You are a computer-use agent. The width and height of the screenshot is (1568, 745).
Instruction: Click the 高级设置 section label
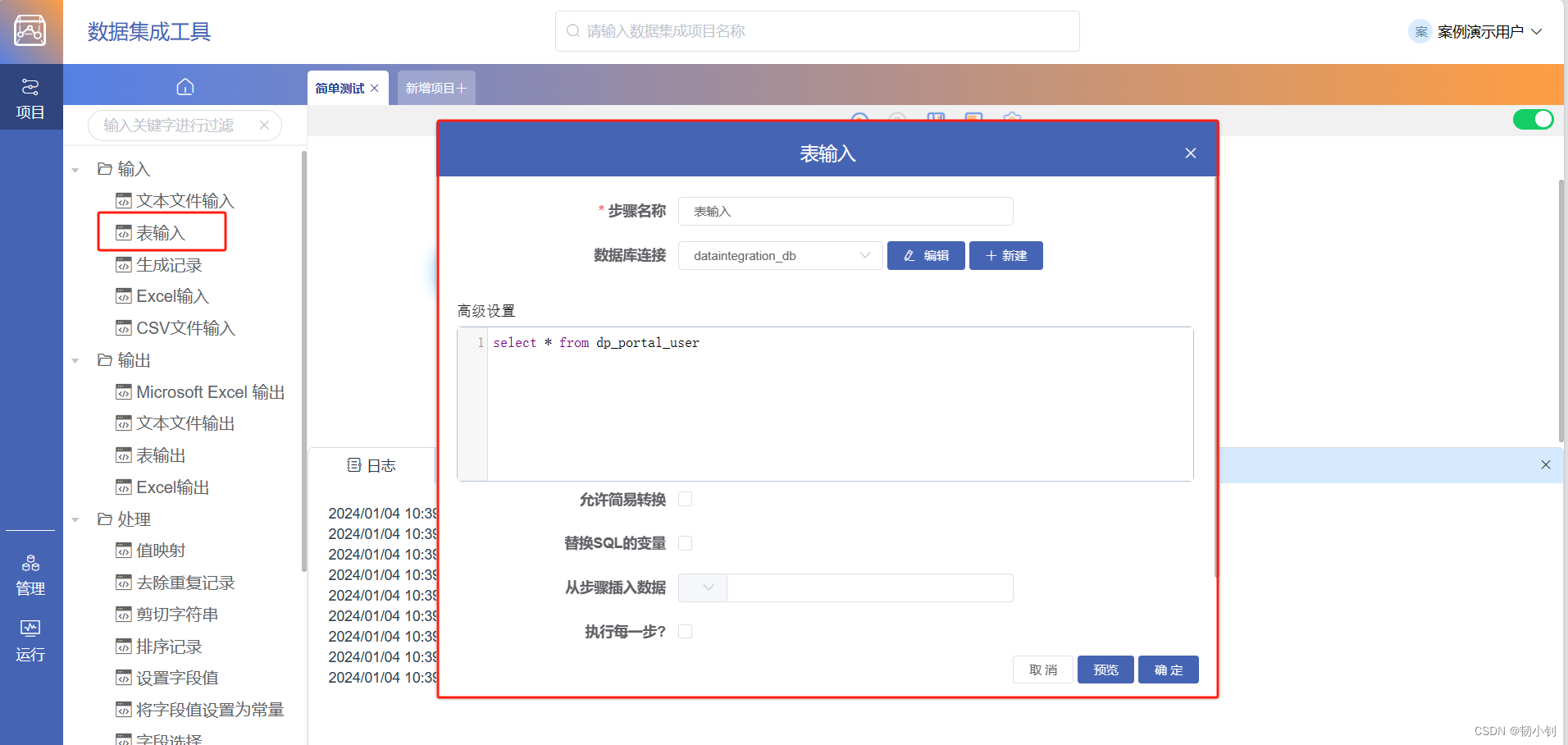[x=486, y=311]
